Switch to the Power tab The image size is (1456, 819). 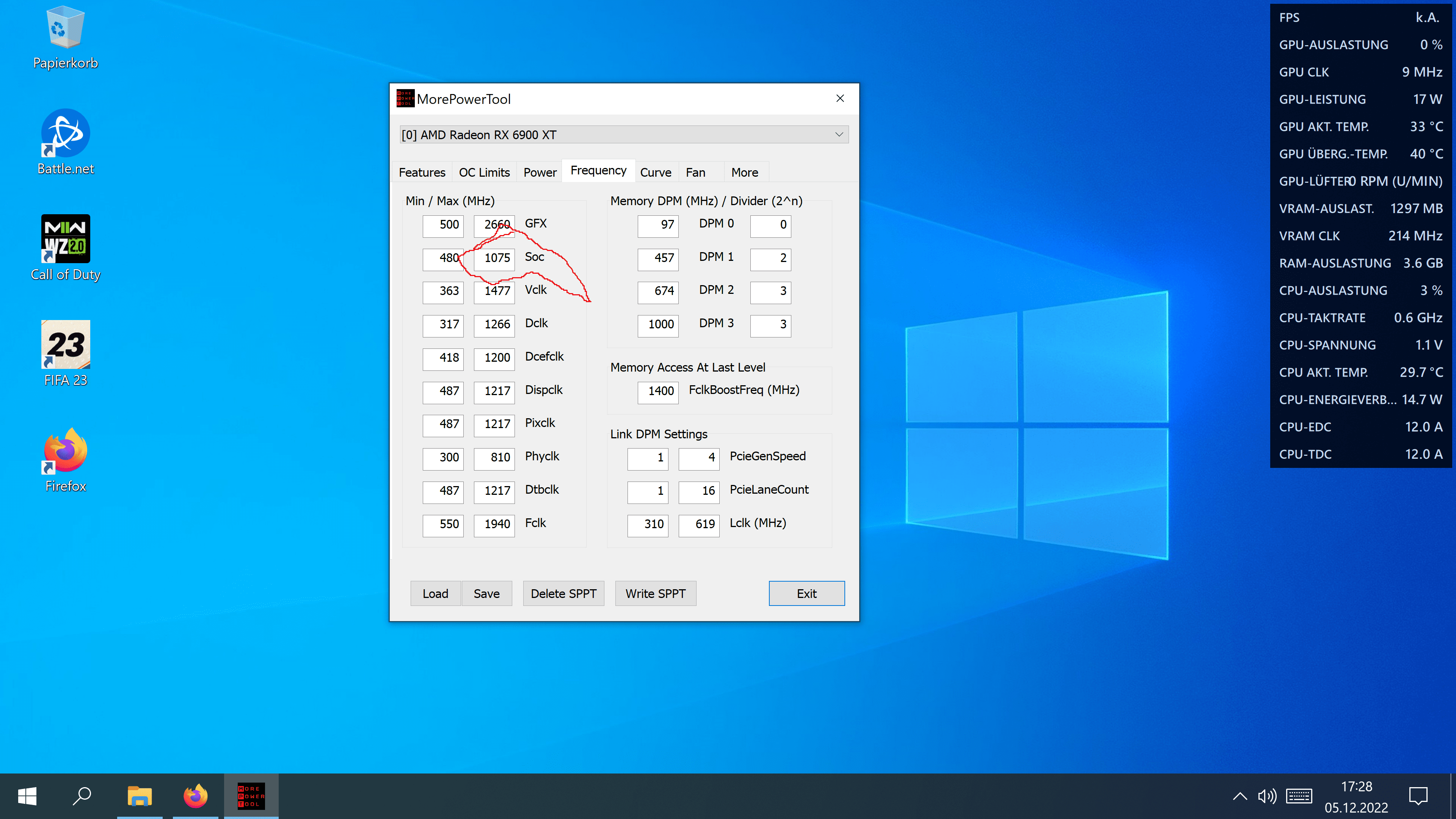click(x=540, y=173)
